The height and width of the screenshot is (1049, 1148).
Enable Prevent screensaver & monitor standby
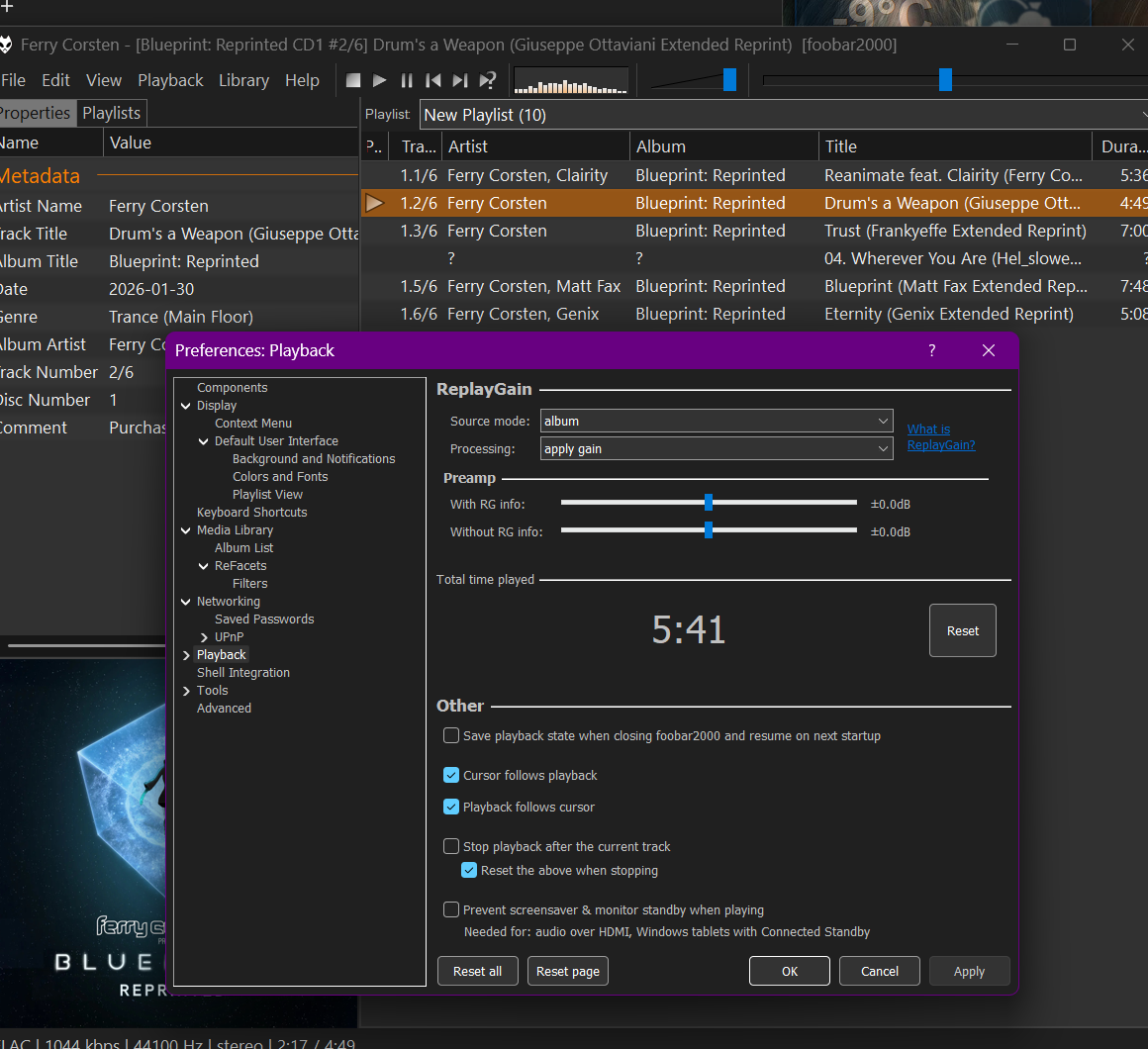451,909
